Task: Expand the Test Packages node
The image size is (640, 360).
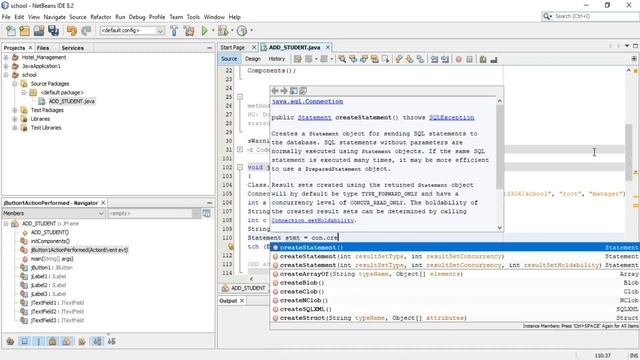Action: [15, 110]
